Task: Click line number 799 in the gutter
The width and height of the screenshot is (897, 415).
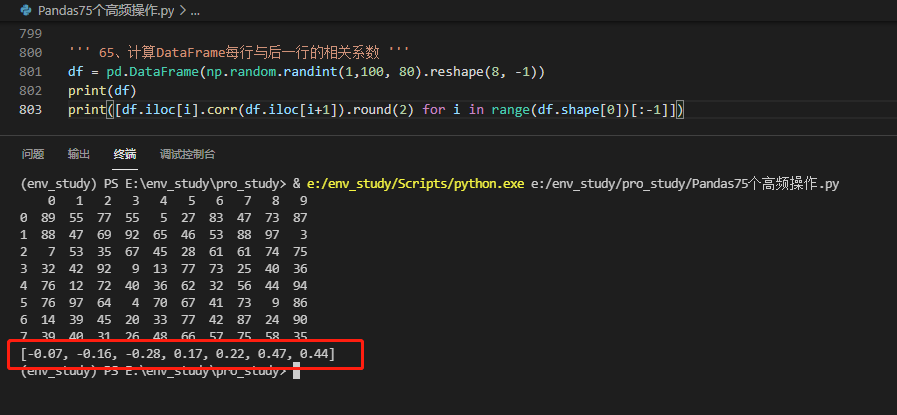Action: pos(30,34)
